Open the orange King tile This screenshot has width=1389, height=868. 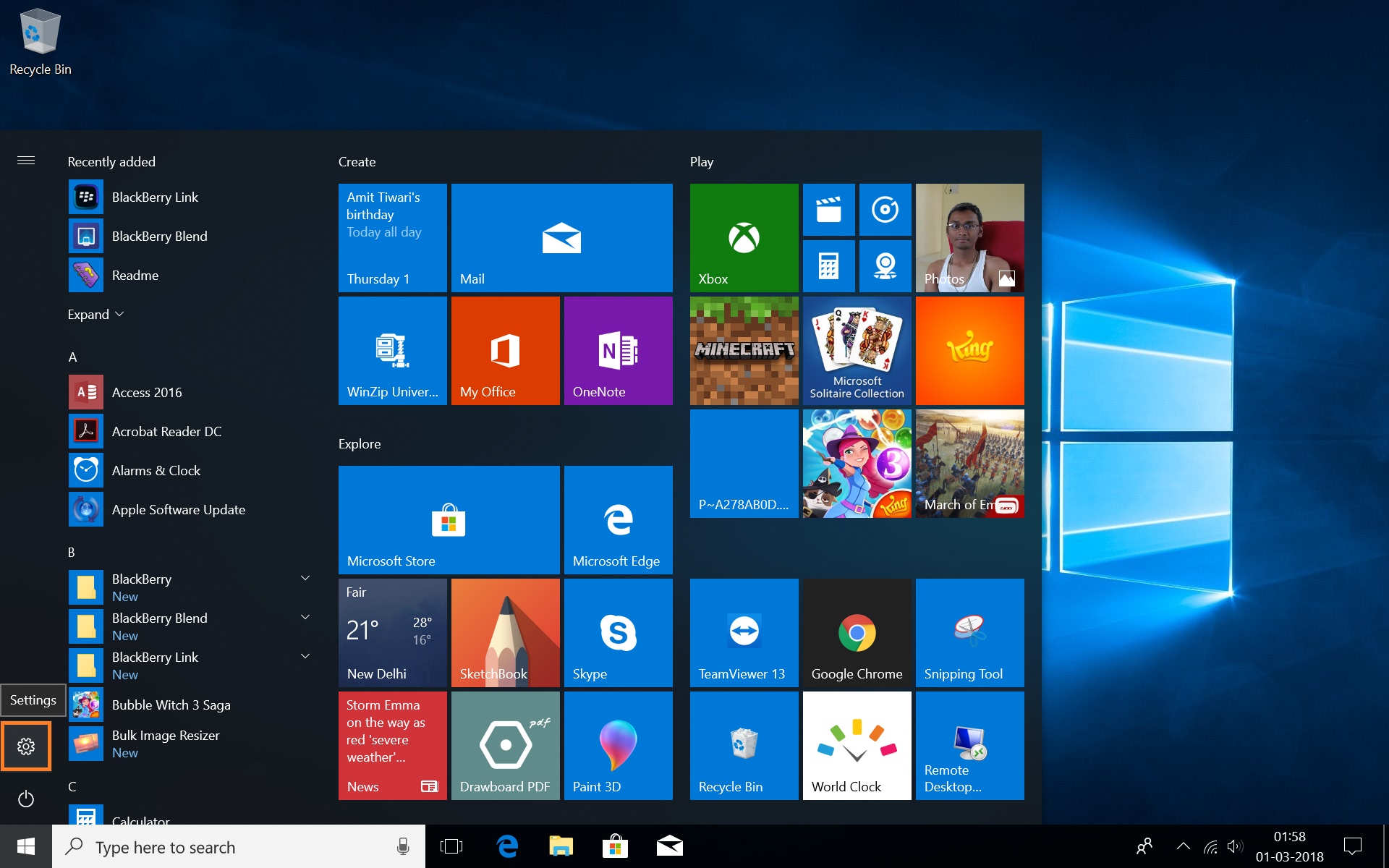(x=970, y=351)
